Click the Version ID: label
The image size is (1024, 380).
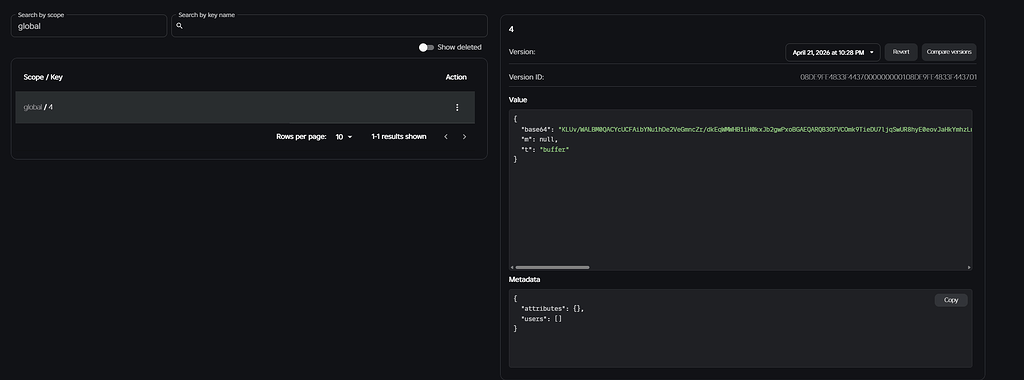click(526, 77)
